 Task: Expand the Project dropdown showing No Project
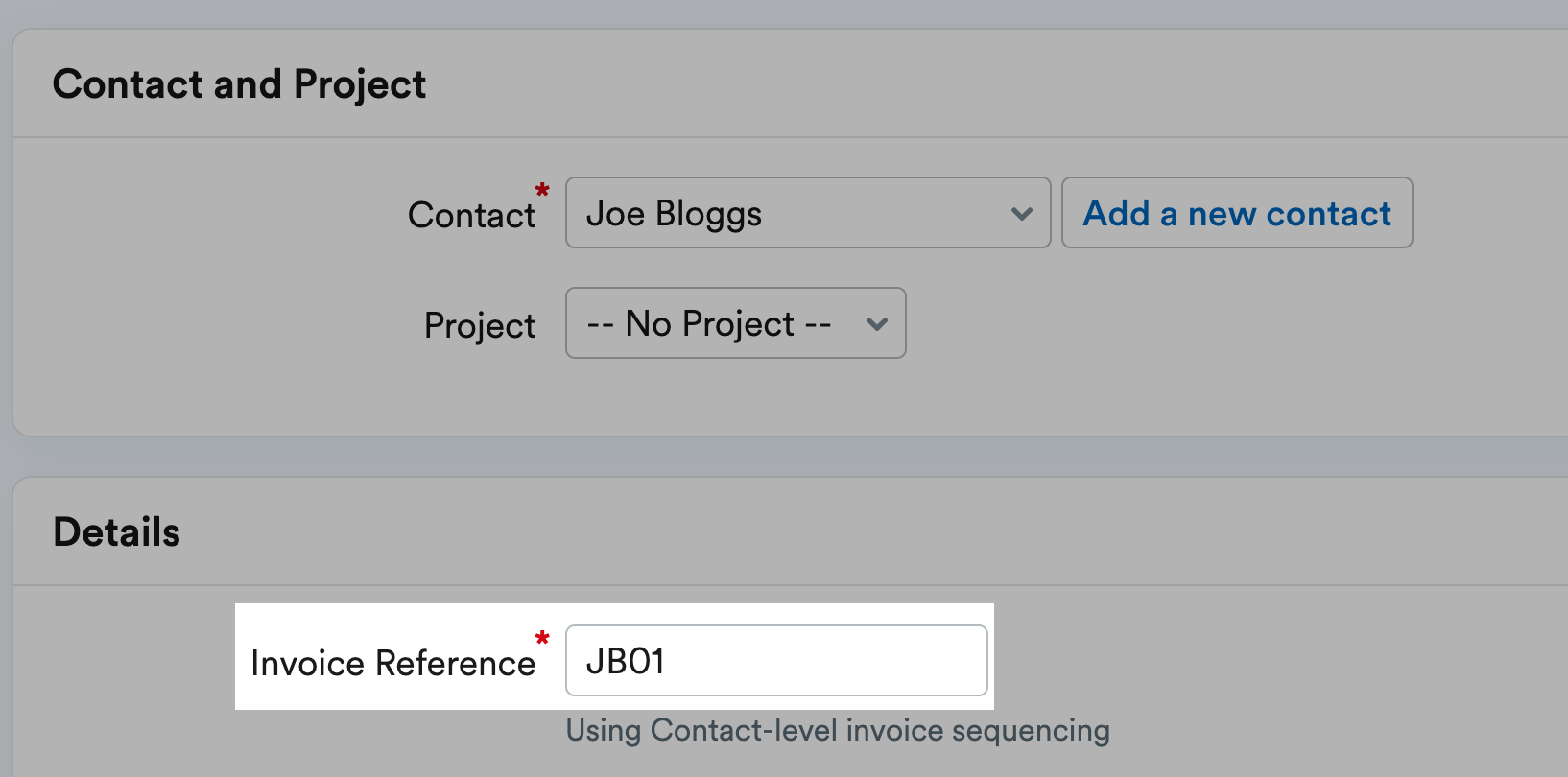click(734, 323)
